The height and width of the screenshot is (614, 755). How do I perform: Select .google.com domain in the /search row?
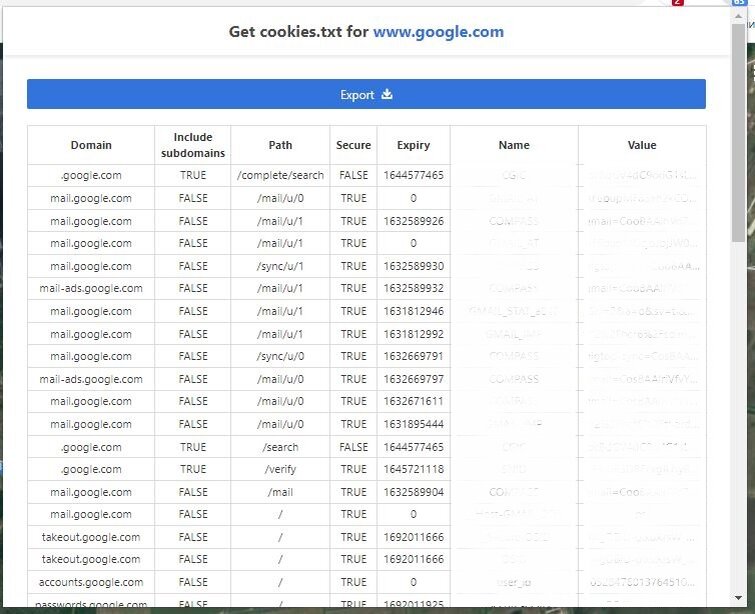pyautogui.click(x=91, y=447)
